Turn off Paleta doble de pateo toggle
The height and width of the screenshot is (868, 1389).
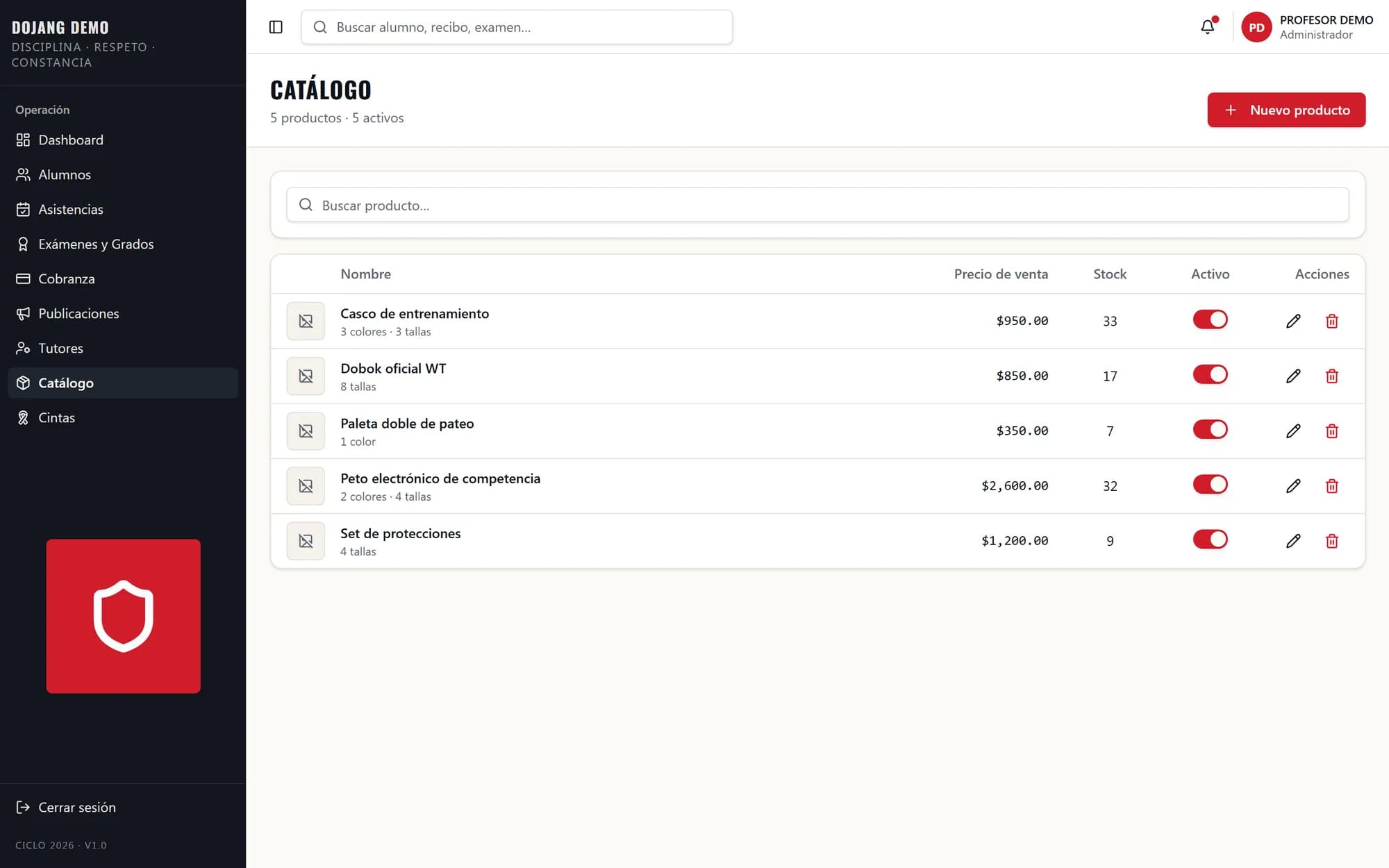coord(1210,429)
